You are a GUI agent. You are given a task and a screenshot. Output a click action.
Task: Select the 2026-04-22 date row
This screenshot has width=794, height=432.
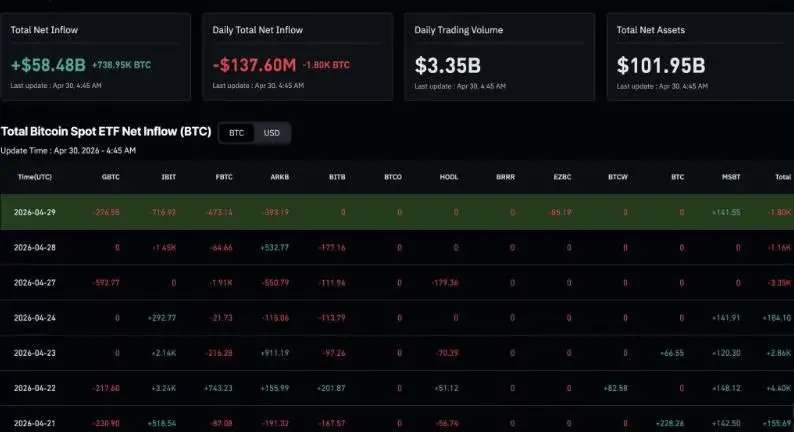397,388
